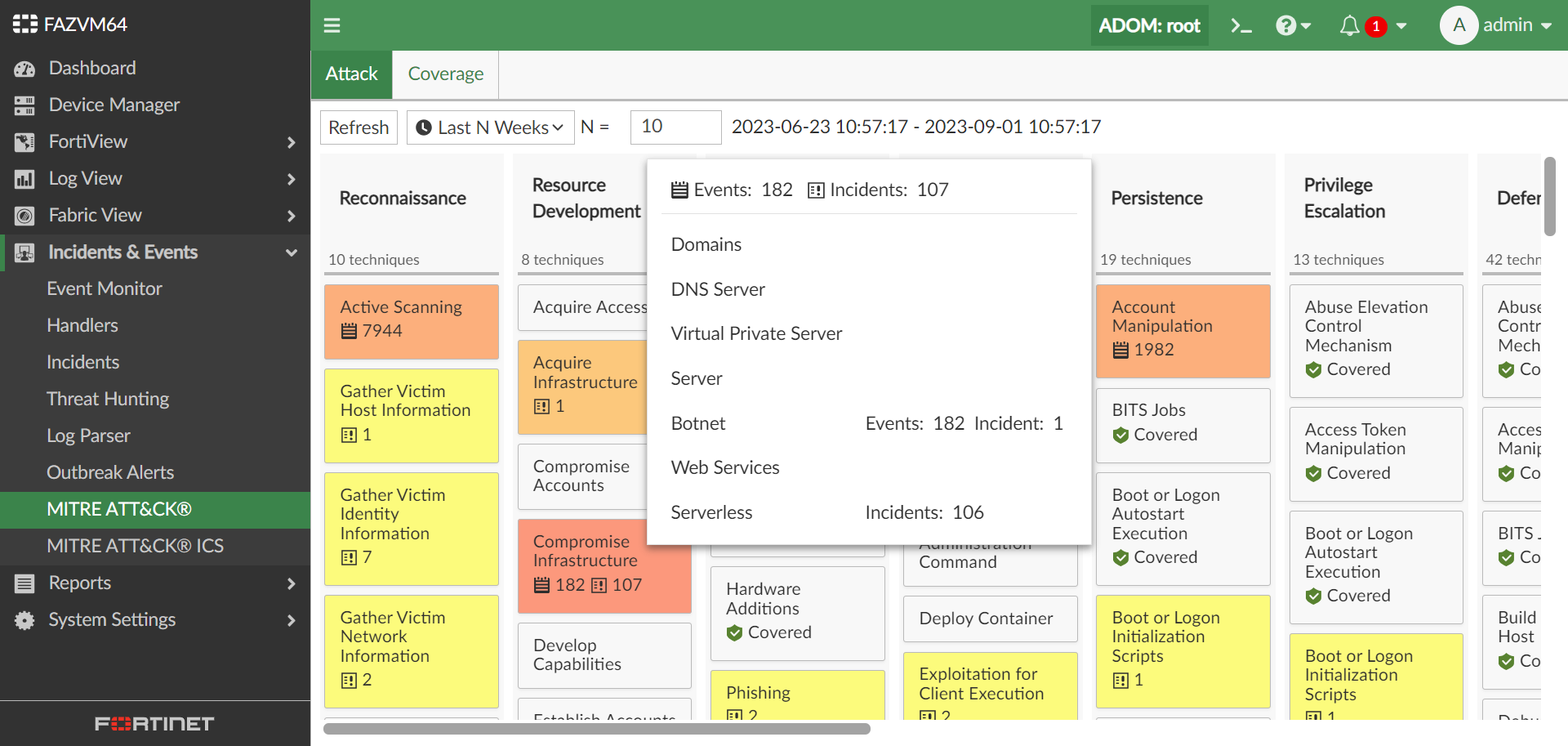Select the Serverless row in the popup
This screenshot has width=1568, height=746.
coord(869,512)
